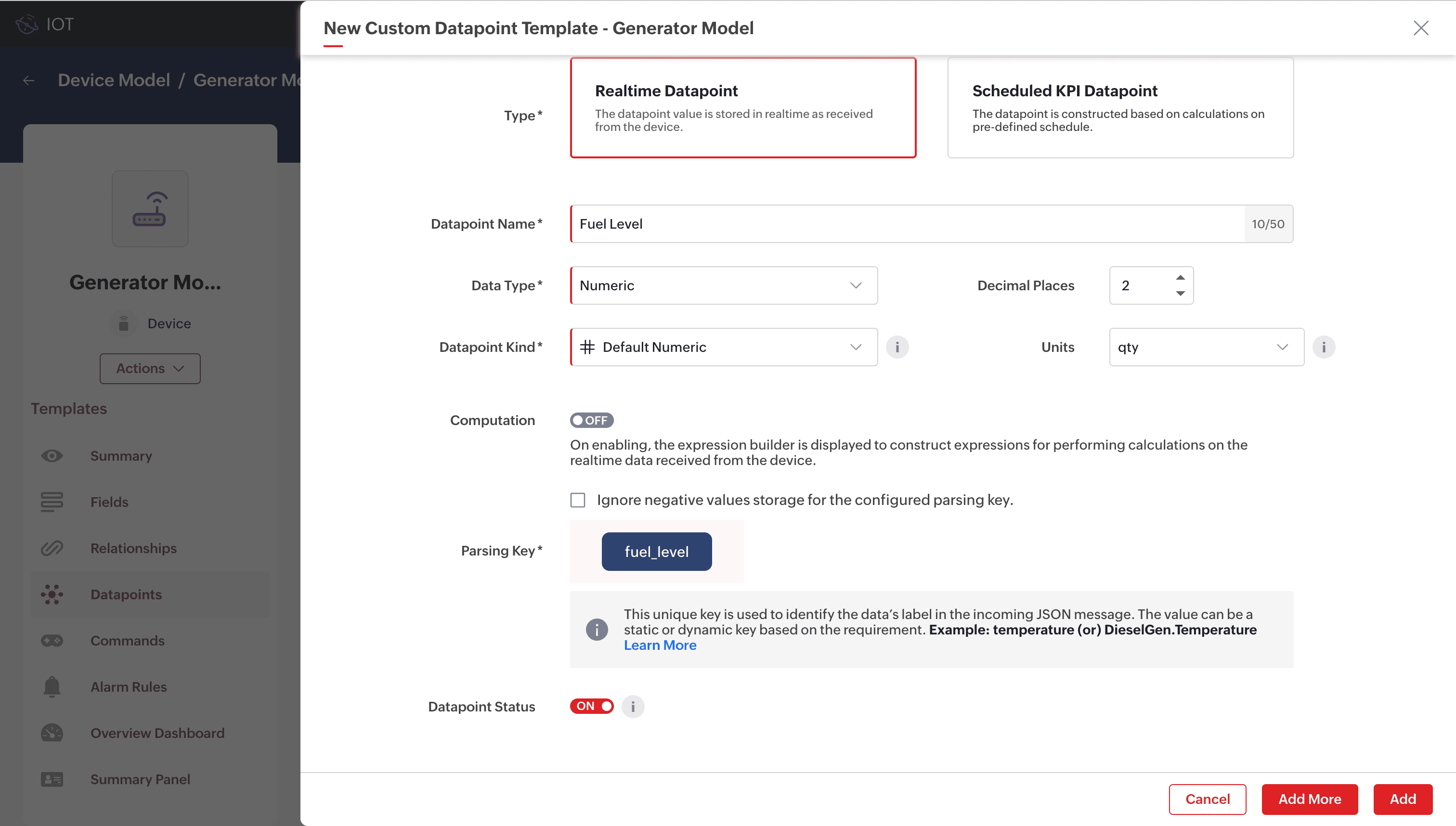Open the Fields template section
Viewport: 1456px width, 826px height.
coord(109,502)
